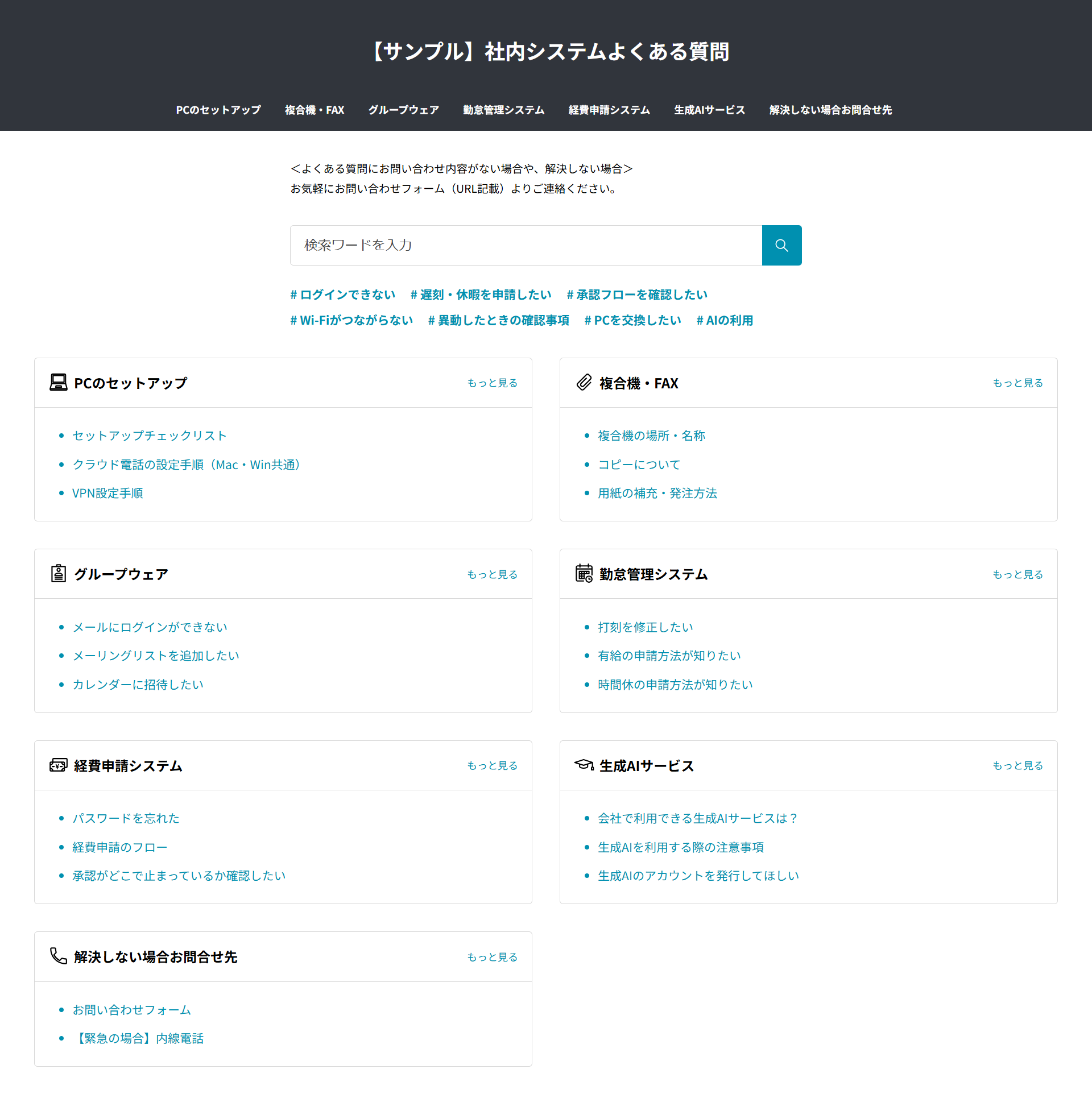Open お問い合わせフォーム link
Image resolution: width=1092 pixels, height=1094 pixels.
[x=131, y=1010]
